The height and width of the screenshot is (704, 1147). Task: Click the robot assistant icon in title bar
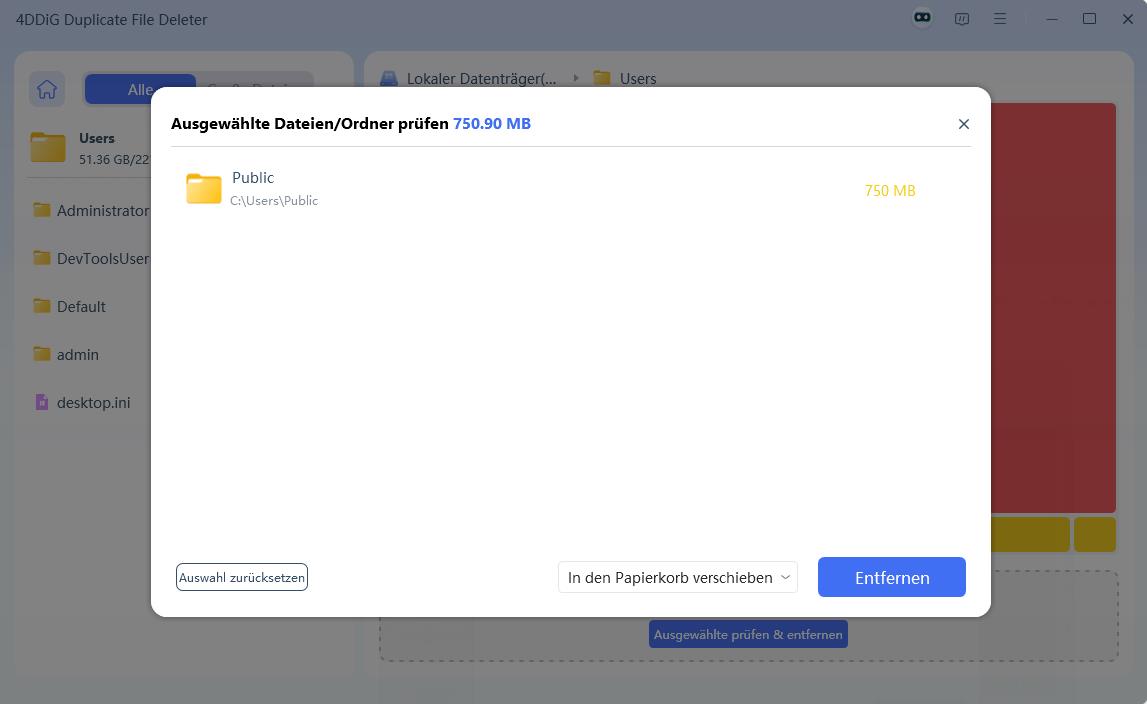point(922,18)
